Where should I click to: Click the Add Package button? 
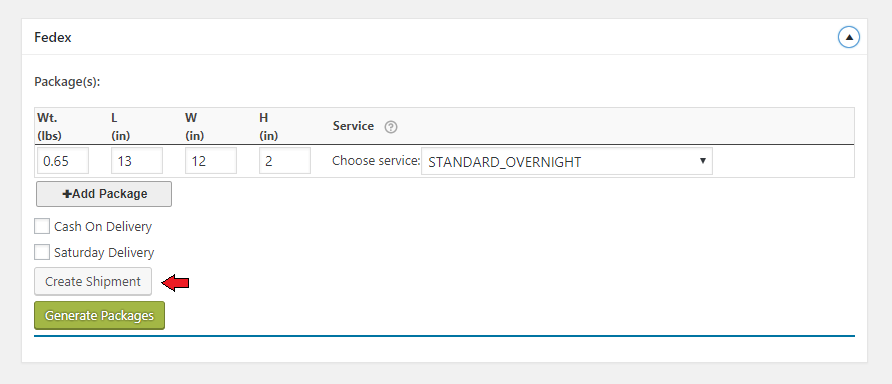[x=104, y=194]
